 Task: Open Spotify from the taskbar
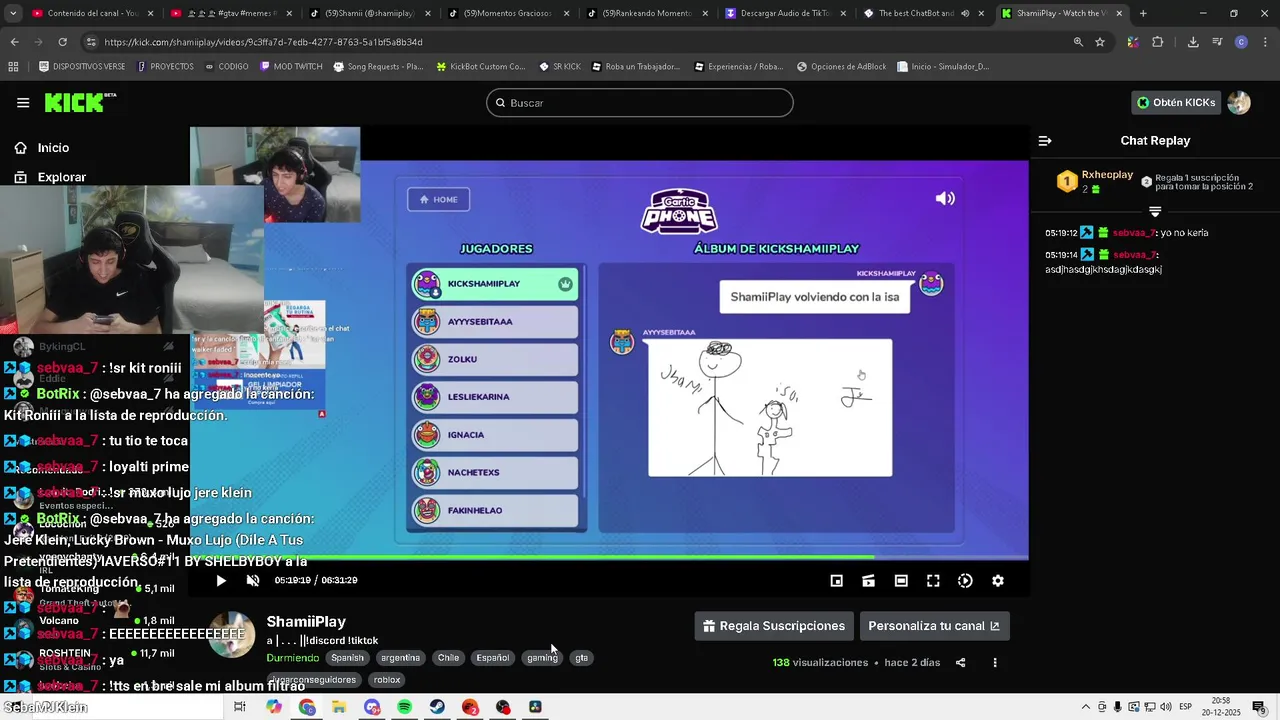click(405, 707)
